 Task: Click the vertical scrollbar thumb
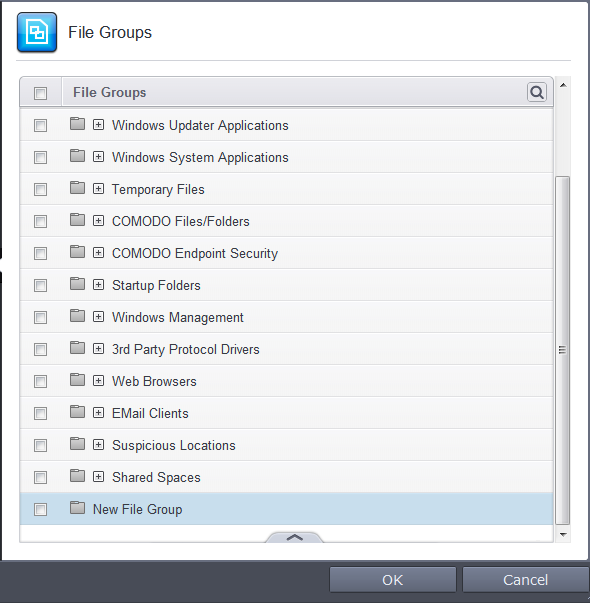tap(563, 350)
